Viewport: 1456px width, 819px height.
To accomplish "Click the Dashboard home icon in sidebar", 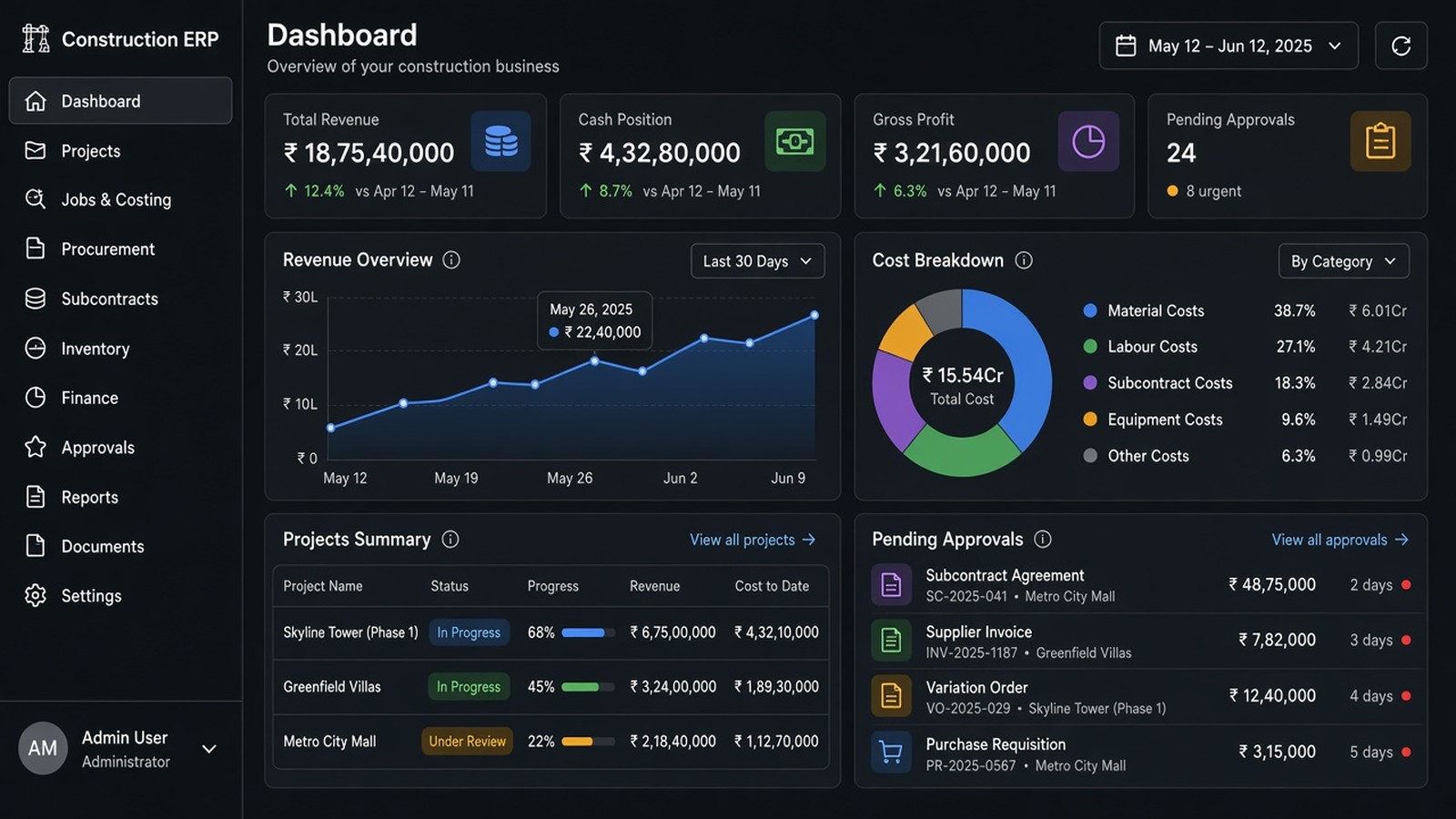I will click(x=35, y=101).
